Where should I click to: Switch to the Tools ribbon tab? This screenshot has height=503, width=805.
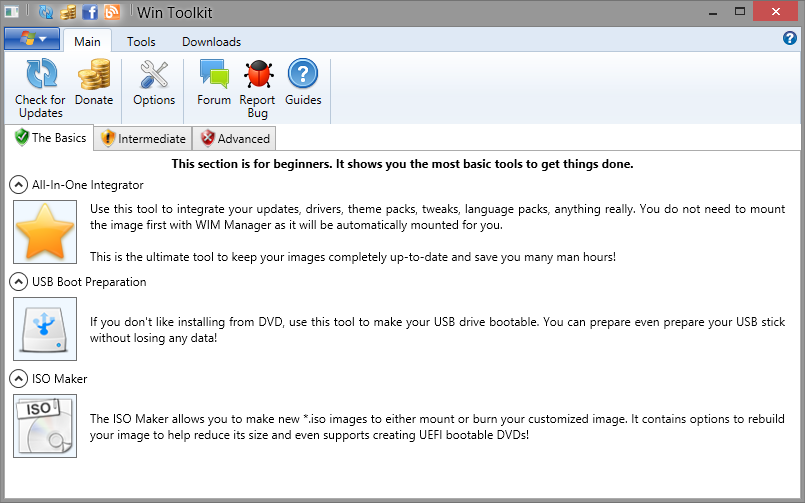141,42
